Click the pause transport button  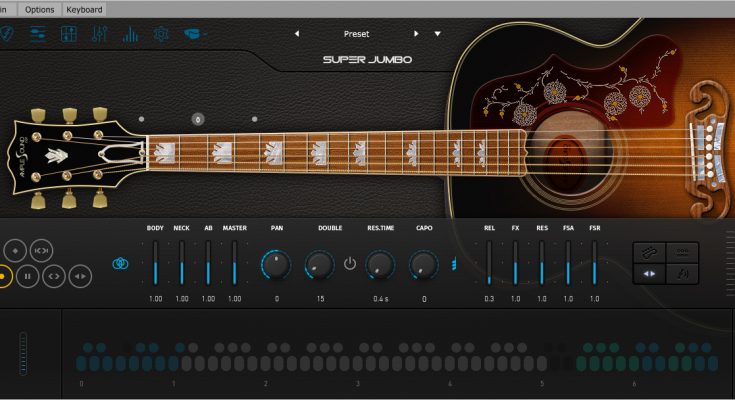(x=28, y=275)
